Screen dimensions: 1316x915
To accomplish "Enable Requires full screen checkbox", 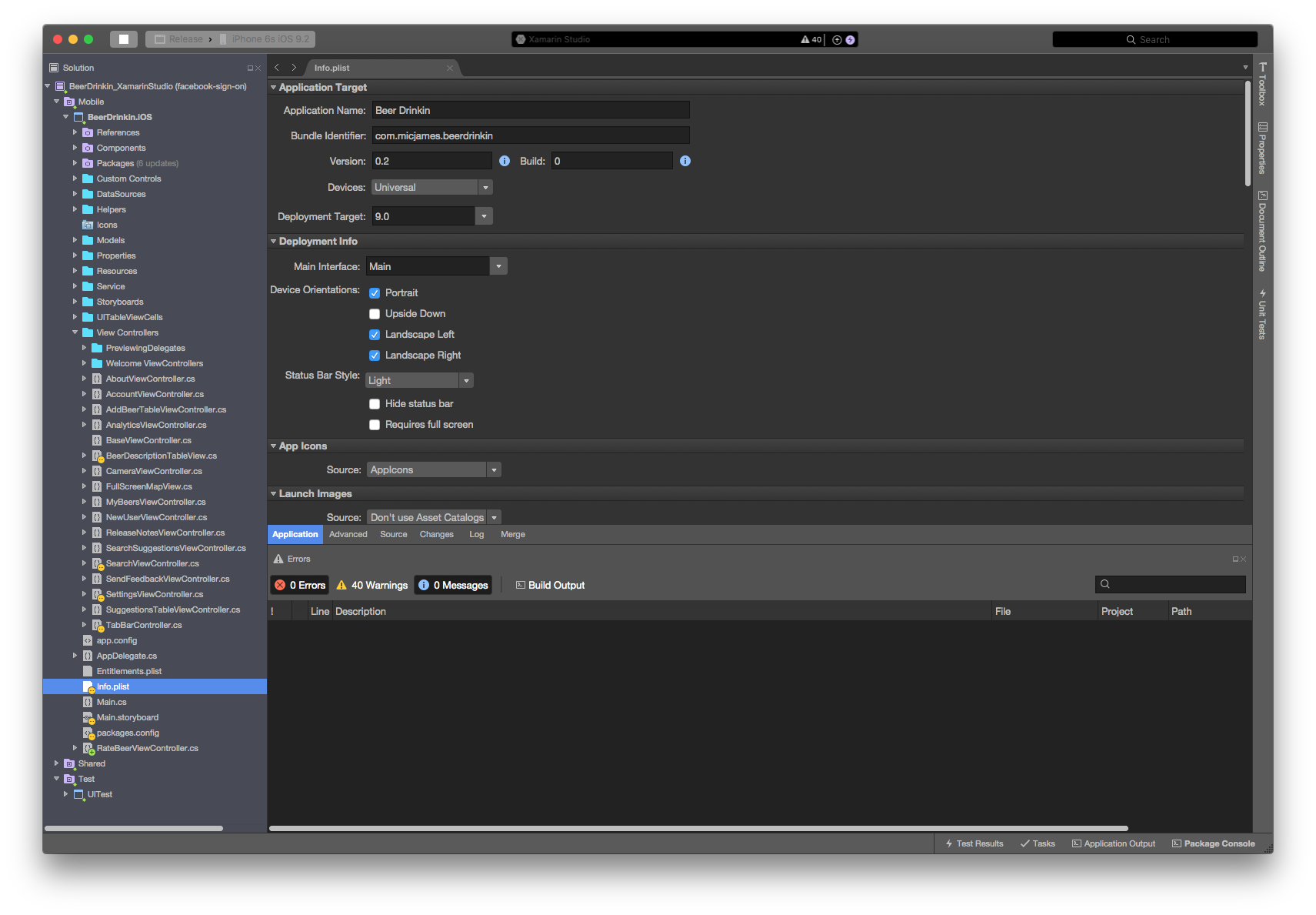I will [x=375, y=425].
